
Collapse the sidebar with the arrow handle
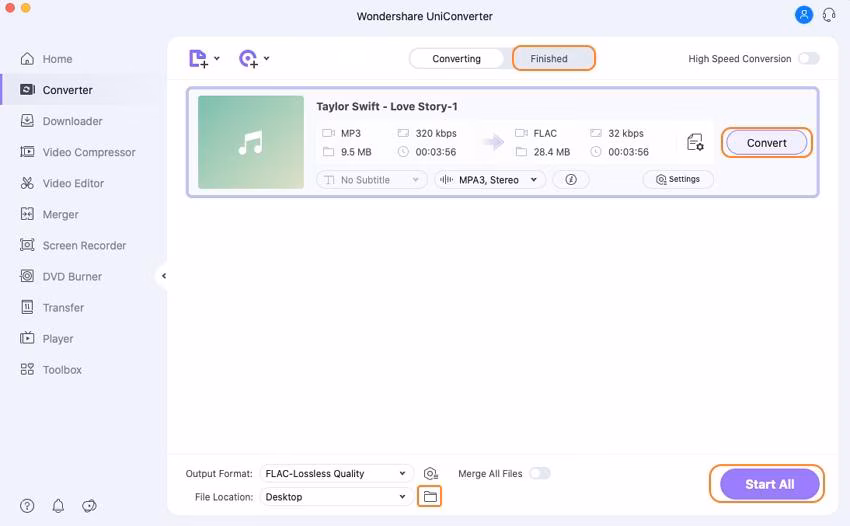163,276
